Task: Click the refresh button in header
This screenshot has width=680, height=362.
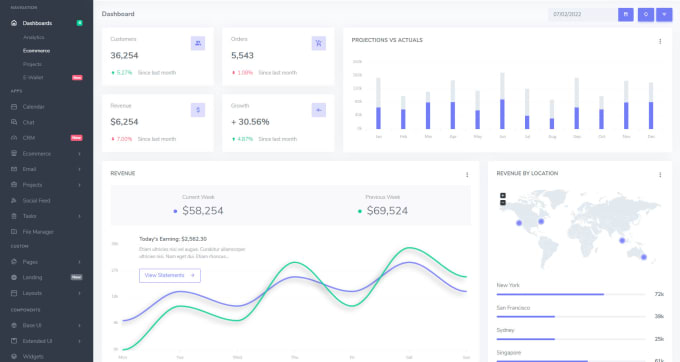Action: 646,14
